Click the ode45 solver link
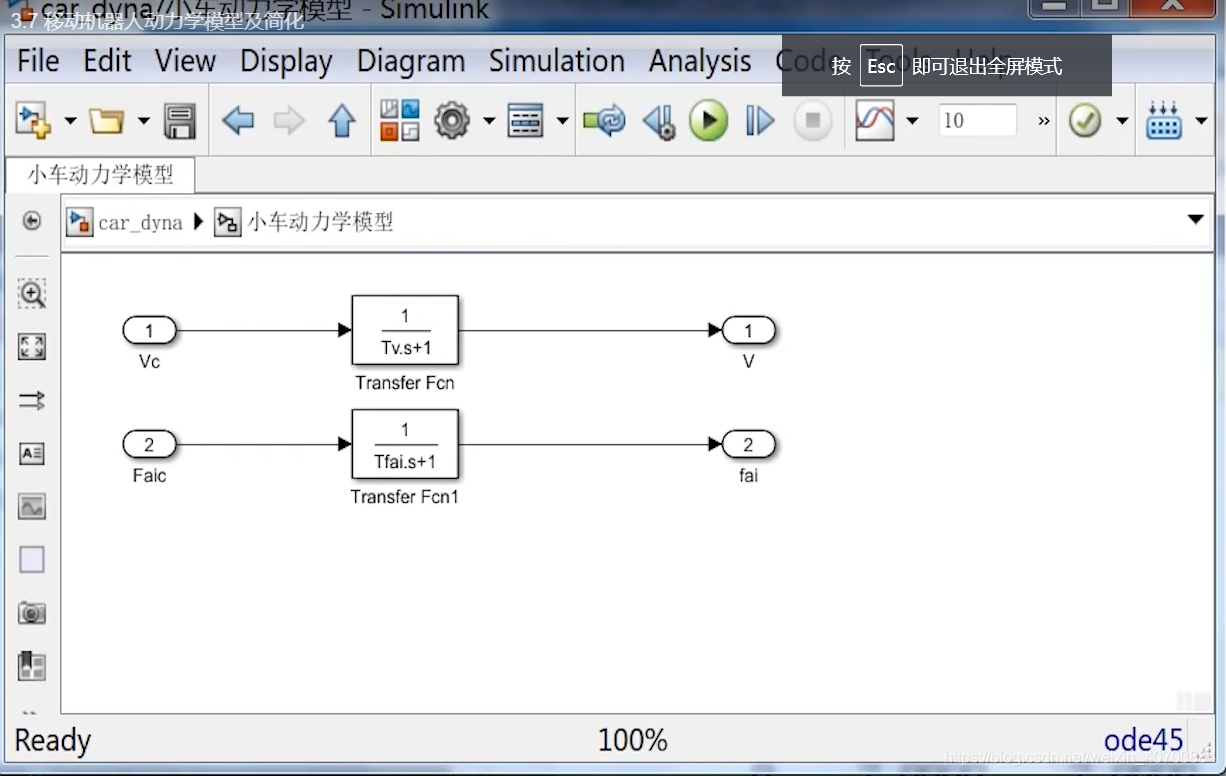Screen dimensions: 1226x776 (1144, 741)
